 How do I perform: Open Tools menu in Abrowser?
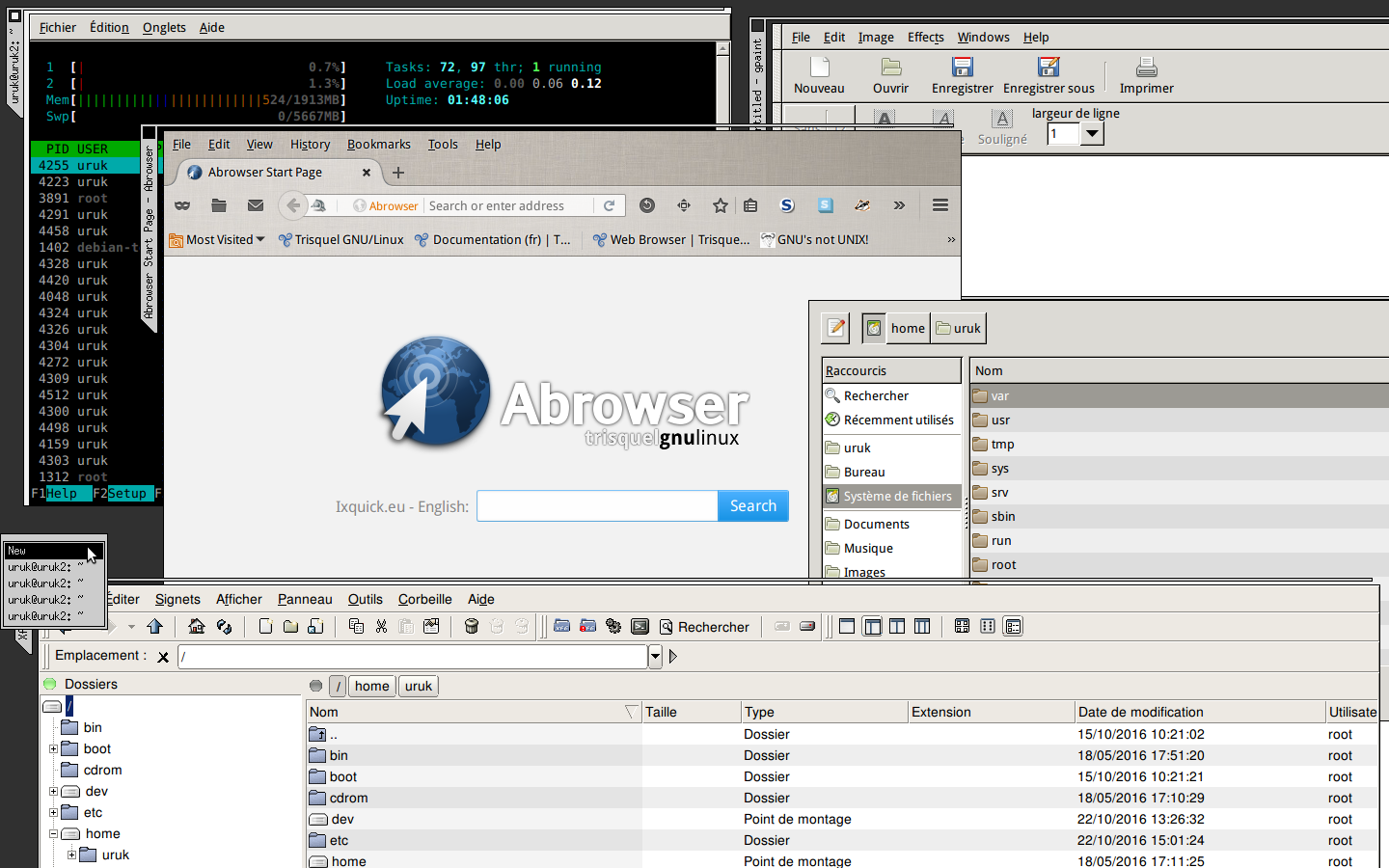click(443, 145)
